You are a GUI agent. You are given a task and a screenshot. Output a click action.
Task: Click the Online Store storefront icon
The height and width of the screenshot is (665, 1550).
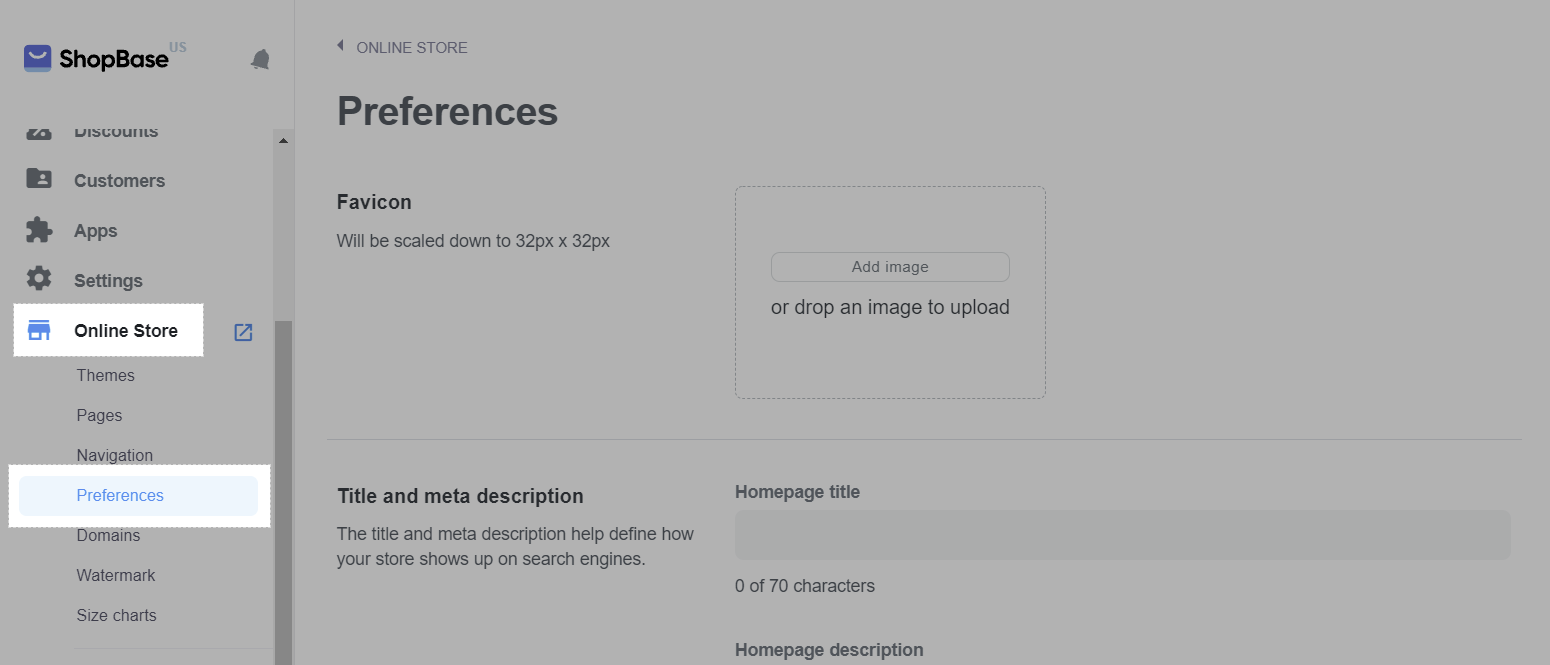39,331
